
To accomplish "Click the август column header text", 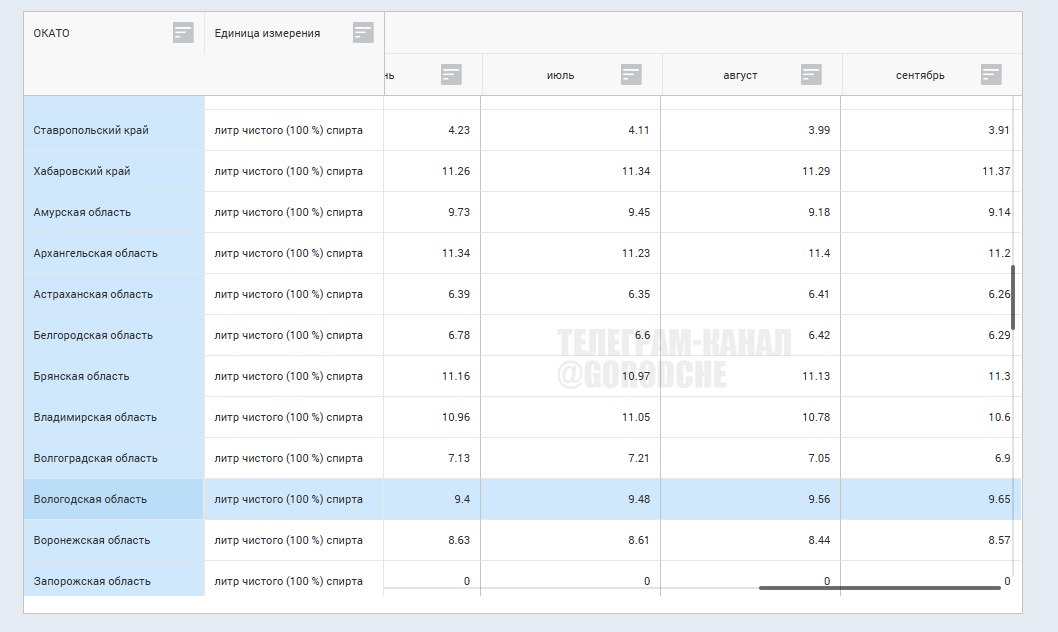I will (740, 75).
